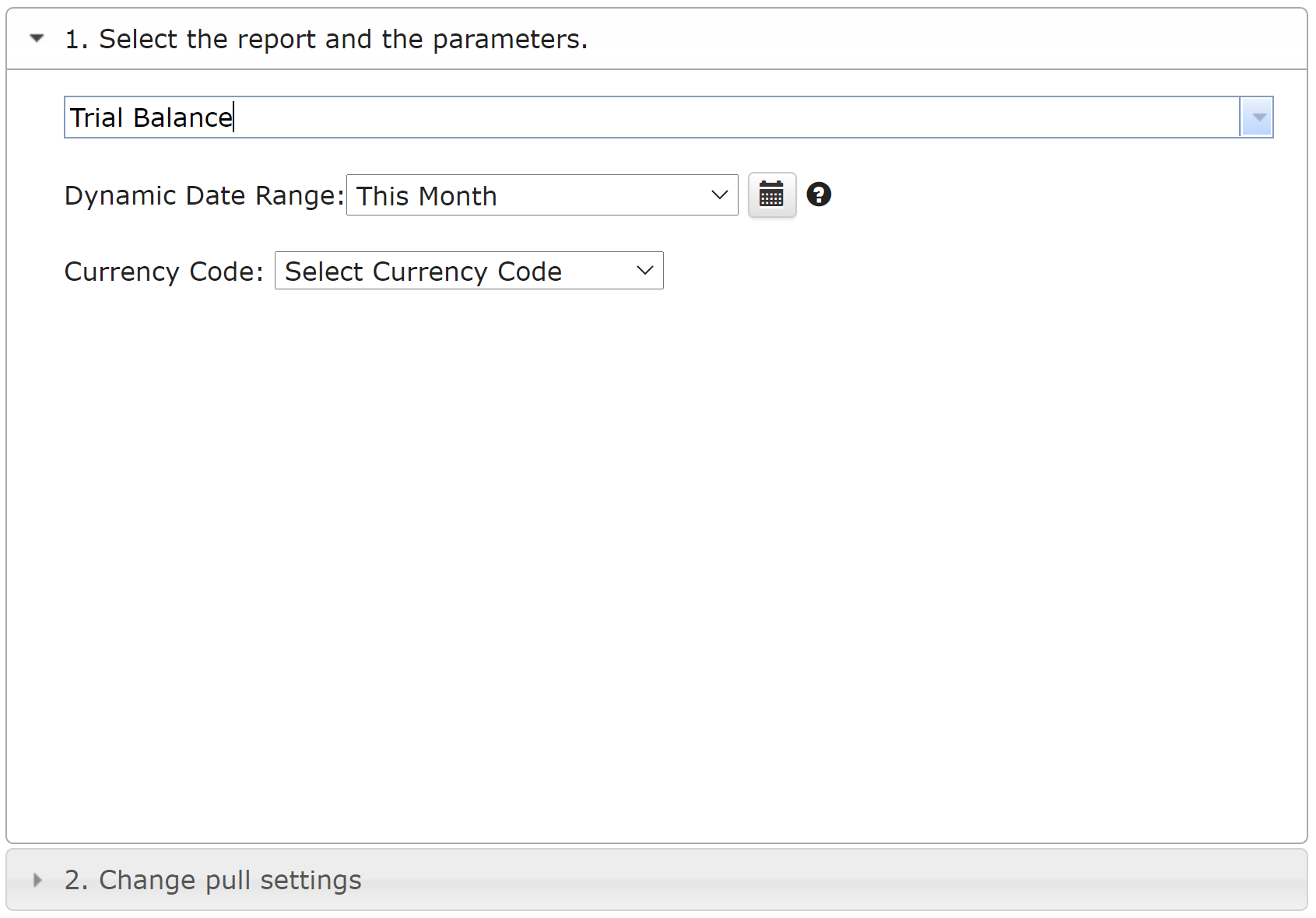The image size is (1316, 918).
Task: Open the Dynamic Date Range dropdown
Action: [x=542, y=195]
